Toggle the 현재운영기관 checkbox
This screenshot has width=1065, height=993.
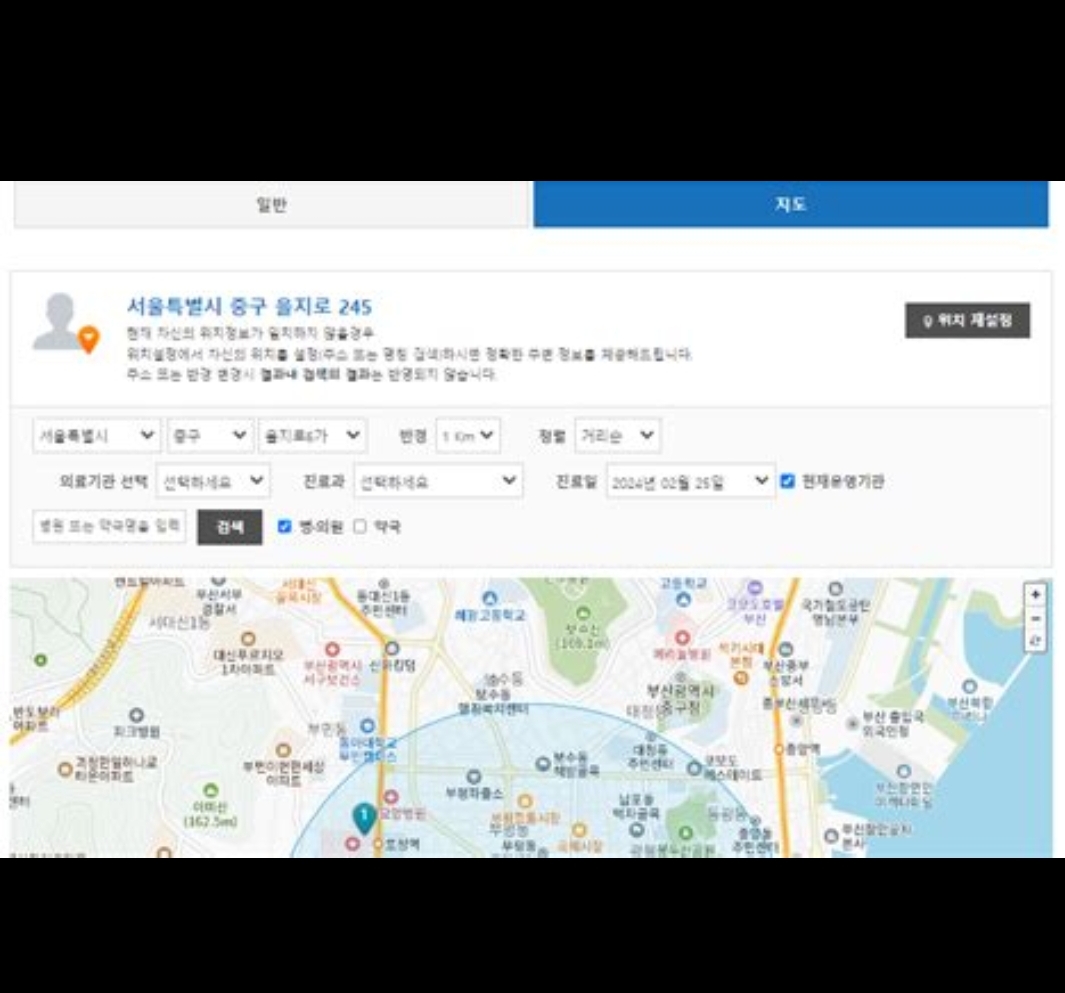click(787, 482)
